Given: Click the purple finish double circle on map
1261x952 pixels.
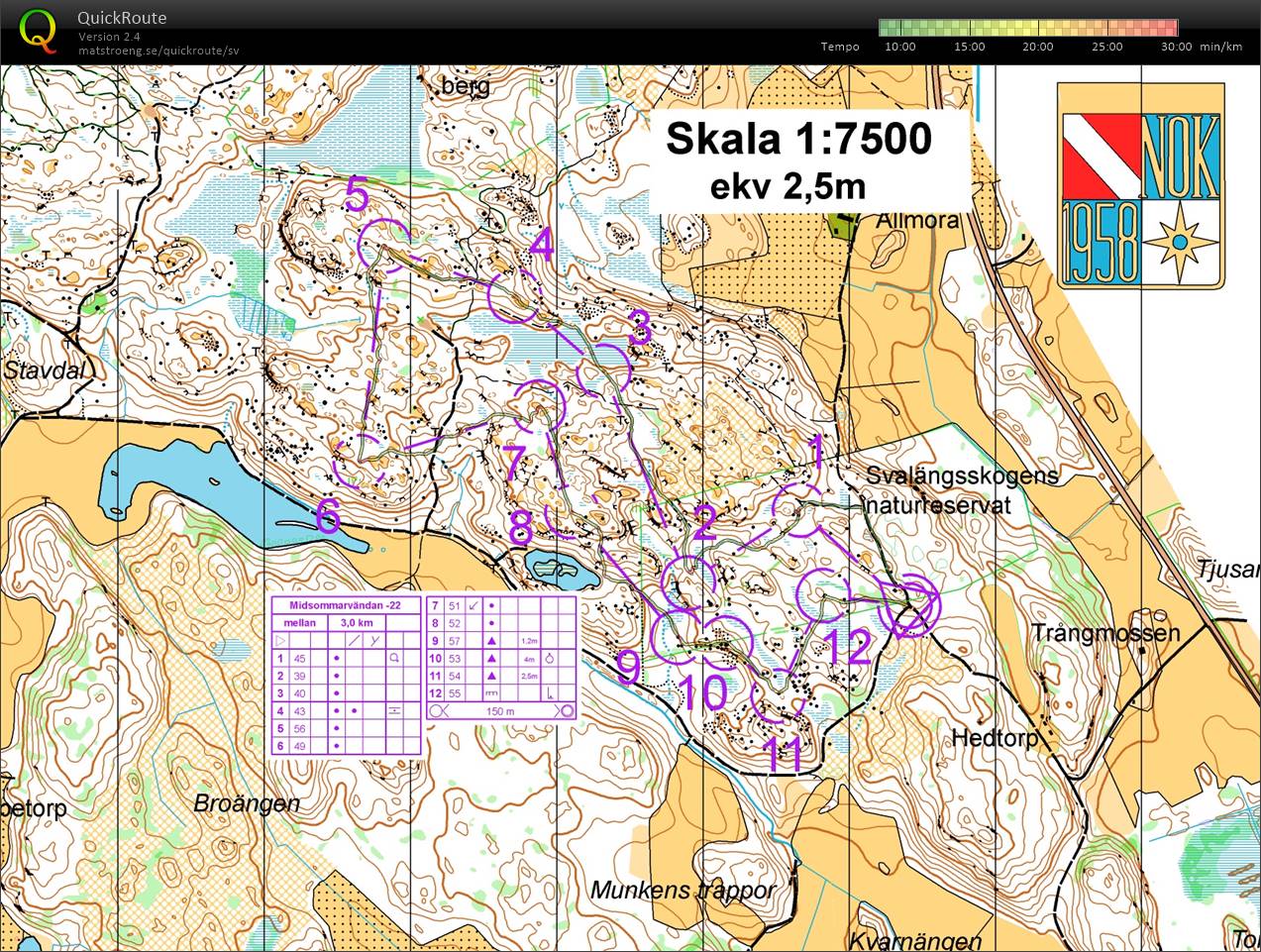Looking at the screenshot, I should pos(909,606).
